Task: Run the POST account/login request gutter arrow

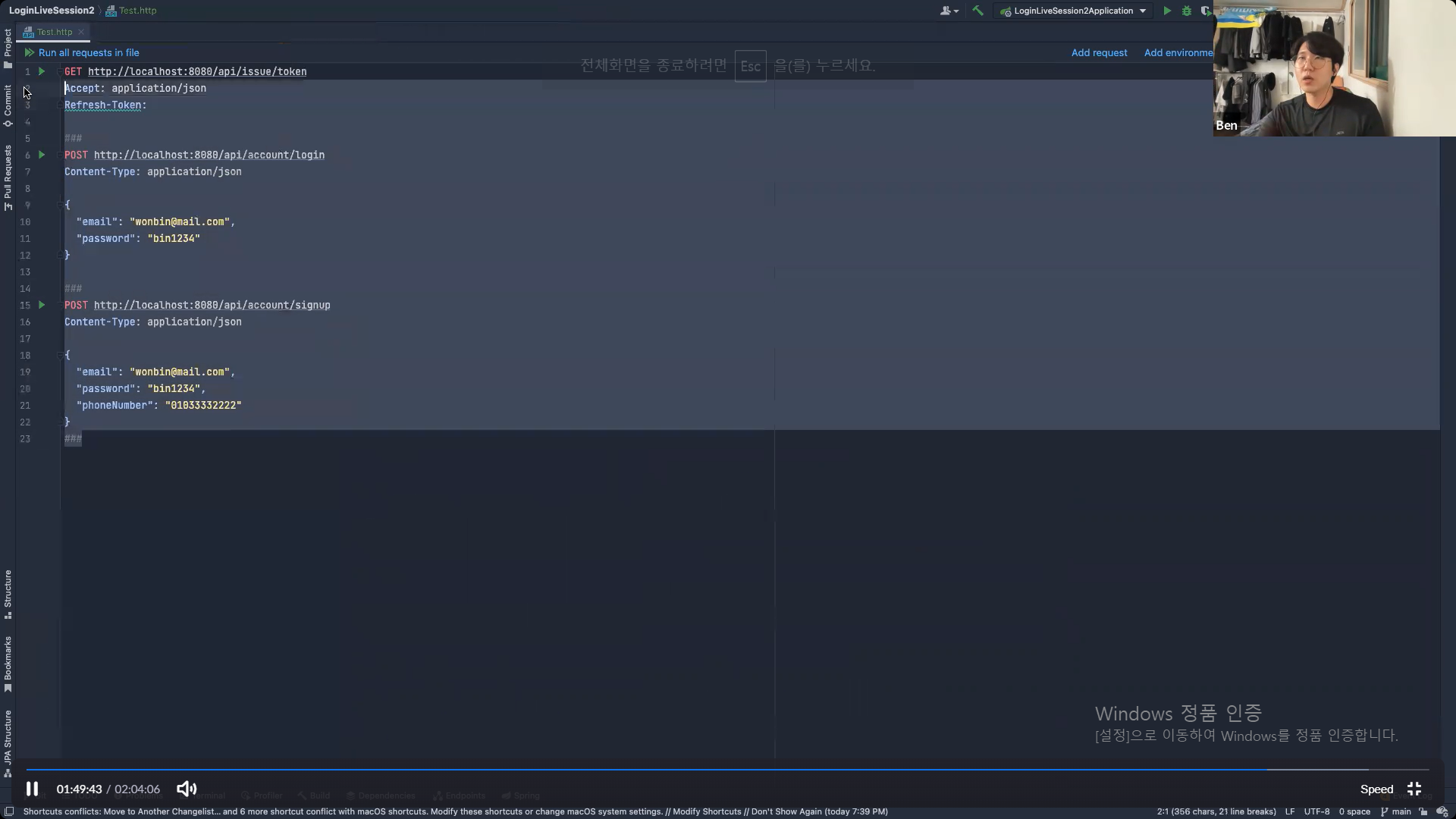Action: 42,155
